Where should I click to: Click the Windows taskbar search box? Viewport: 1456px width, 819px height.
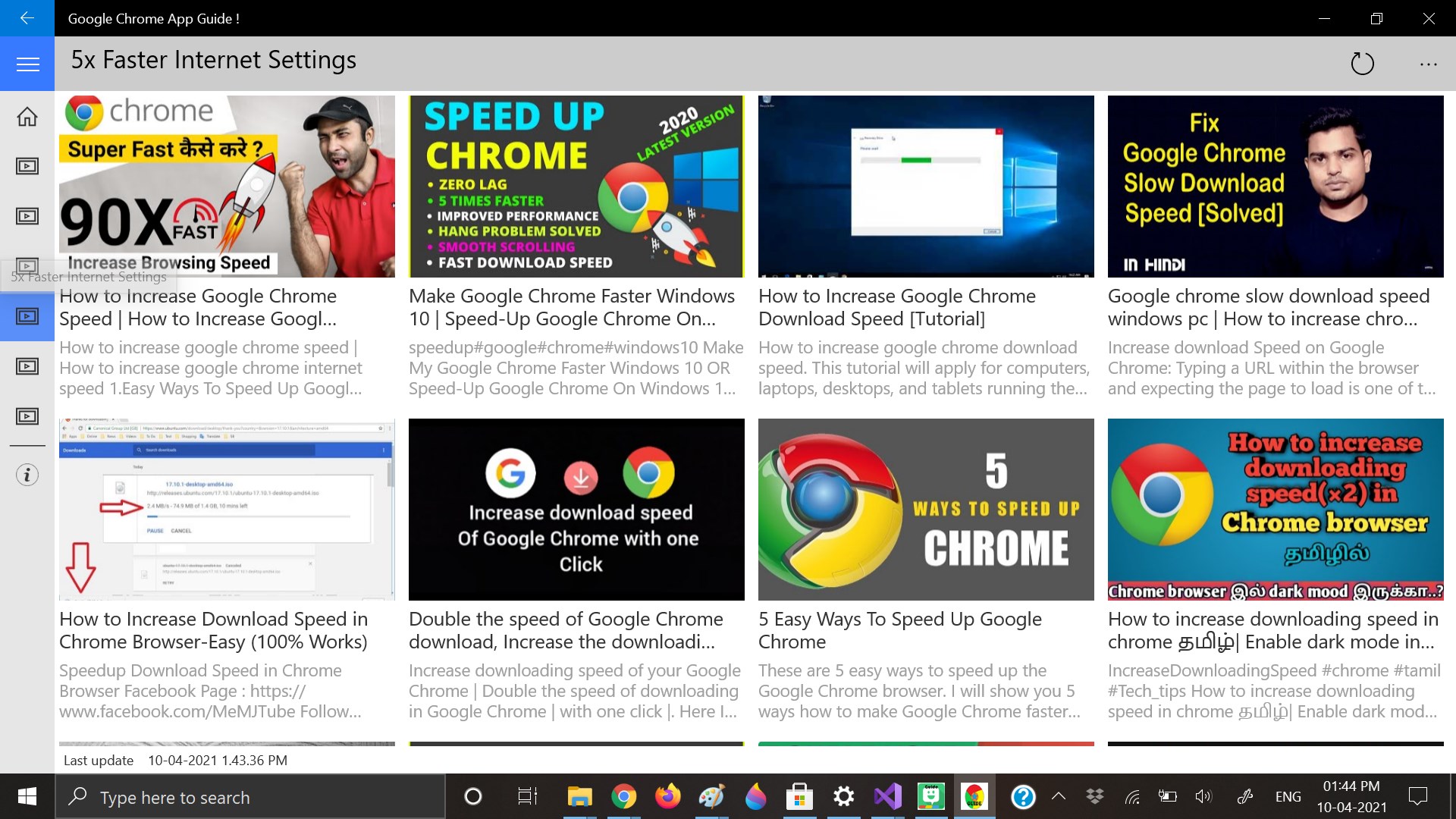click(x=250, y=797)
